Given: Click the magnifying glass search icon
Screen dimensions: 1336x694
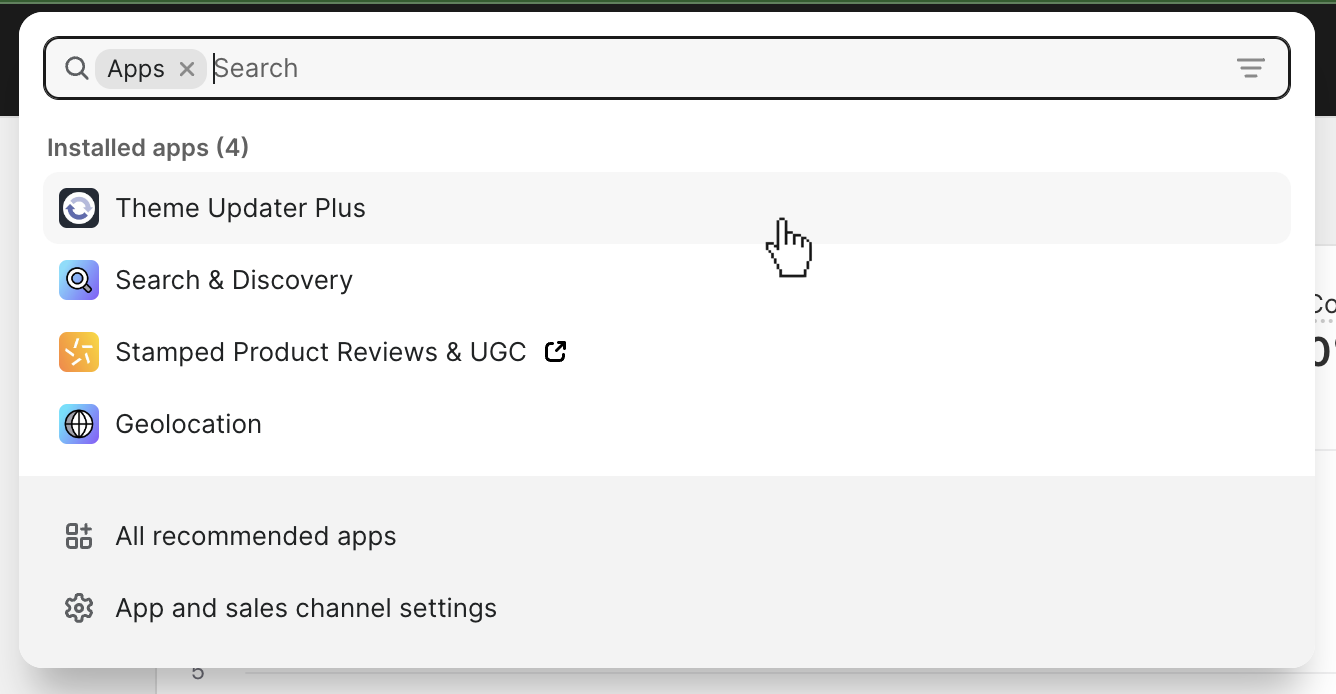Looking at the screenshot, I should coord(76,68).
